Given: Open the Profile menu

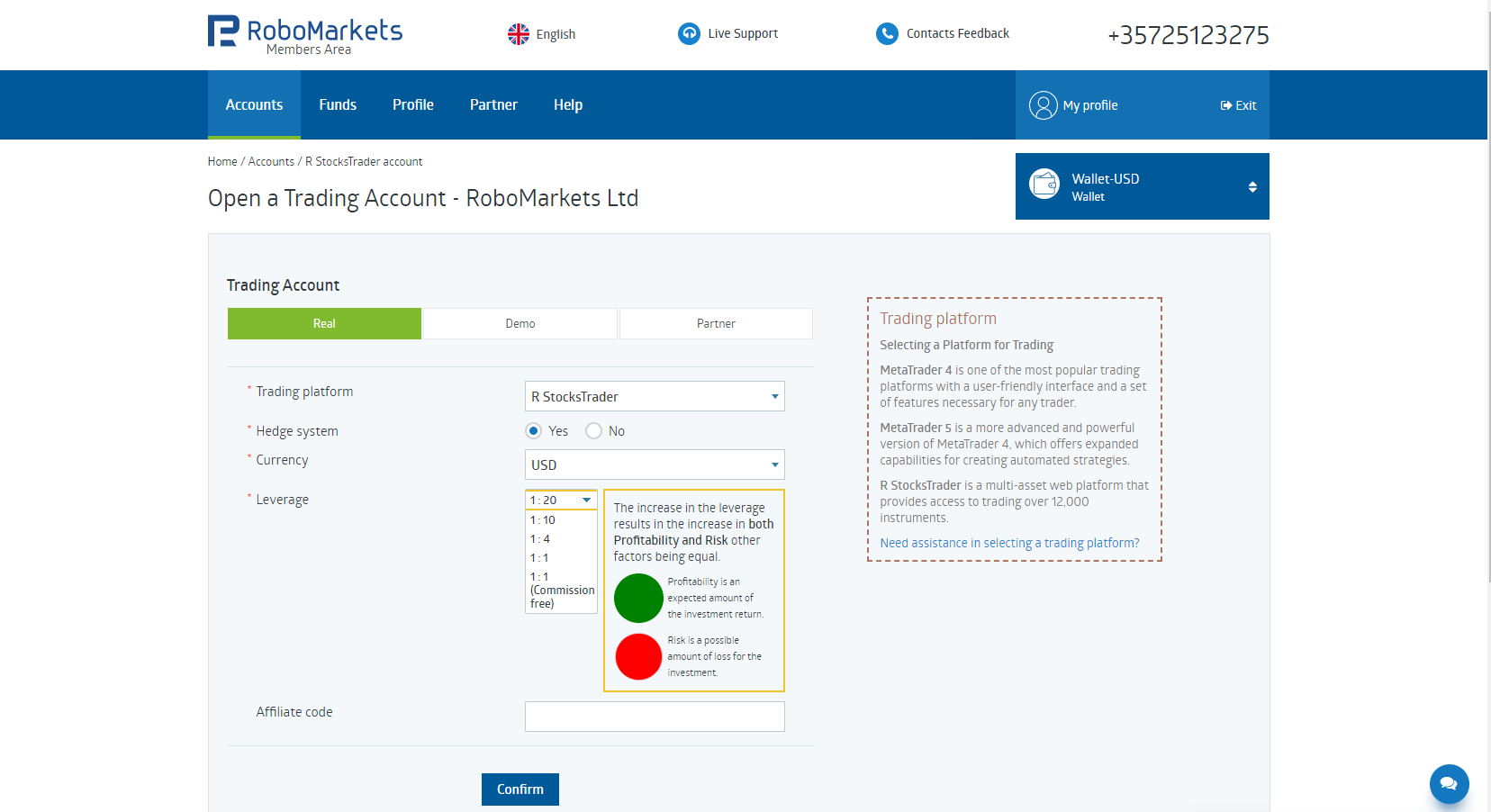Looking at the screenshot, I should coord(413,104).
